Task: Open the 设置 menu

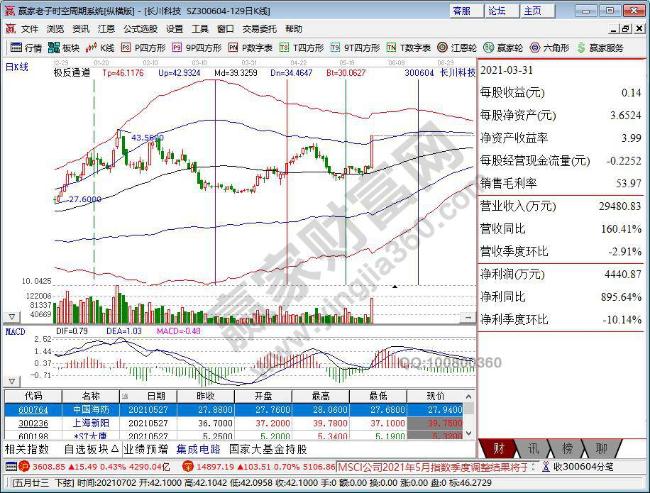Action: point(174,29)
